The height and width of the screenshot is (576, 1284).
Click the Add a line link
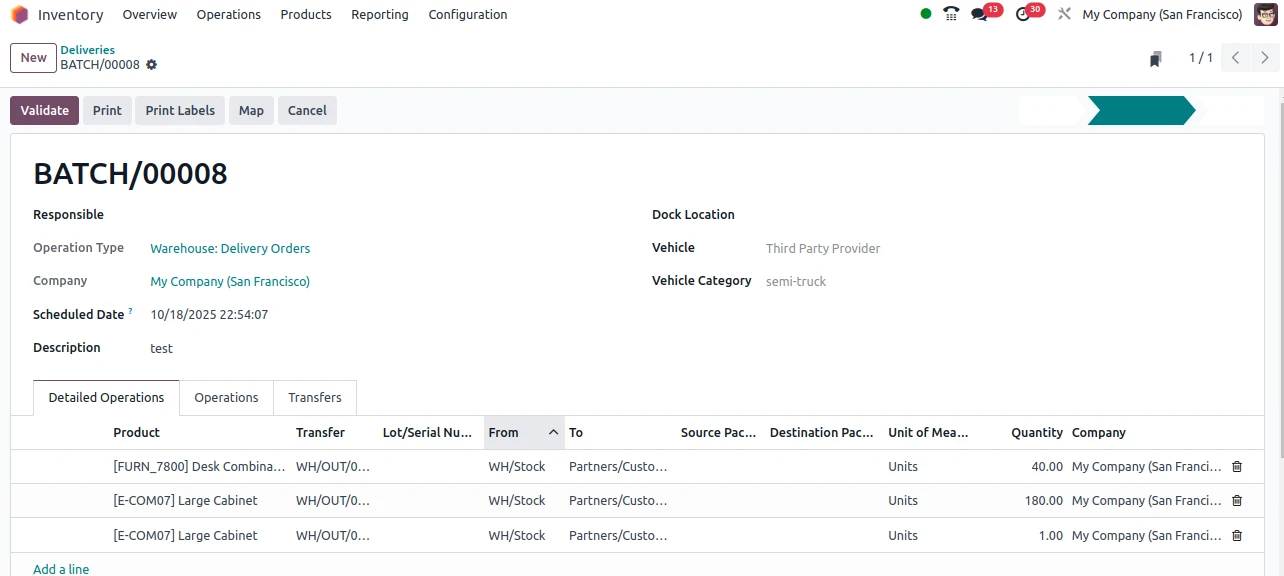pos(61,569)
